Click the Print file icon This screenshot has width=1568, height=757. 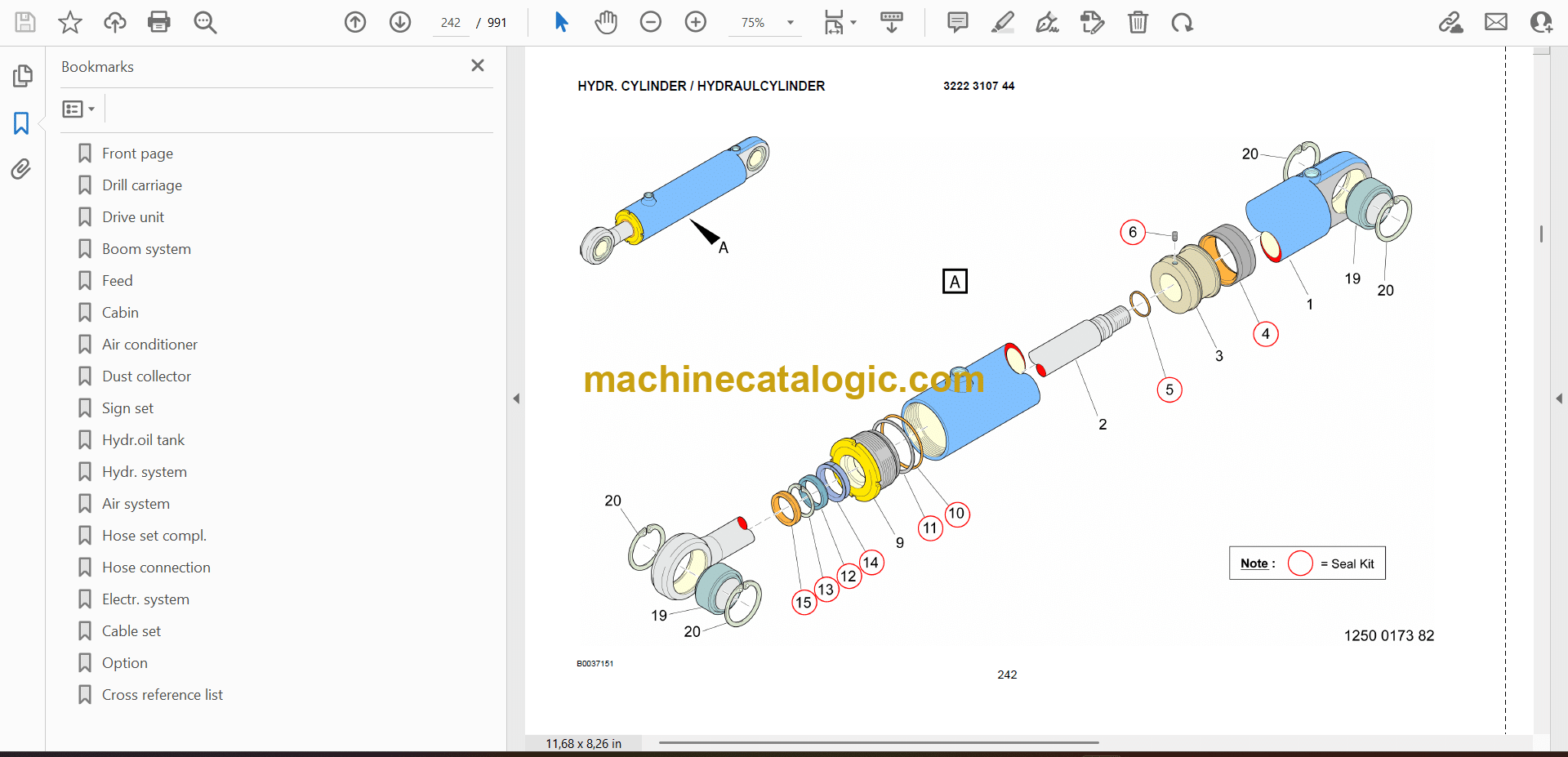pos(158,22)
